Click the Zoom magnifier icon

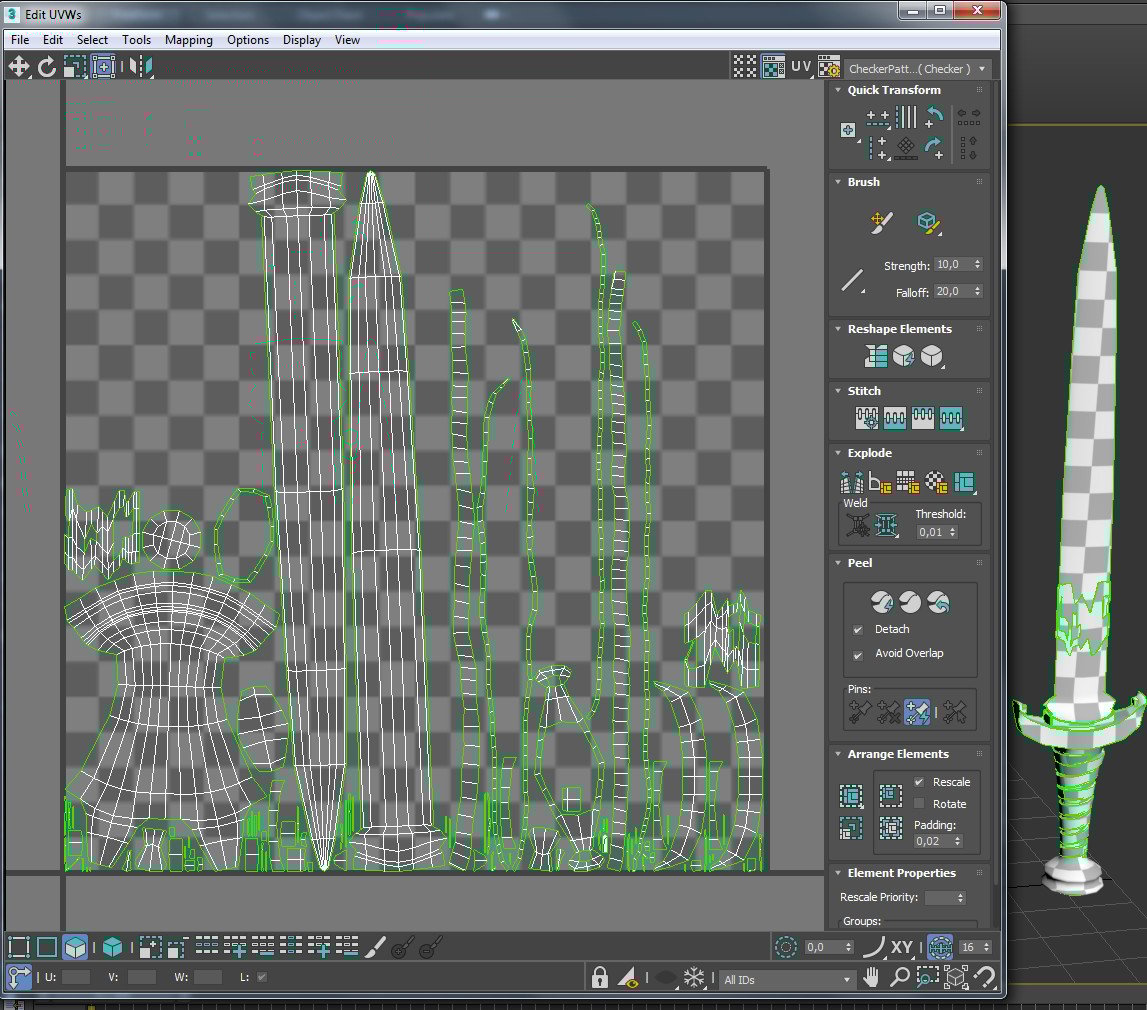coord(900,977)
